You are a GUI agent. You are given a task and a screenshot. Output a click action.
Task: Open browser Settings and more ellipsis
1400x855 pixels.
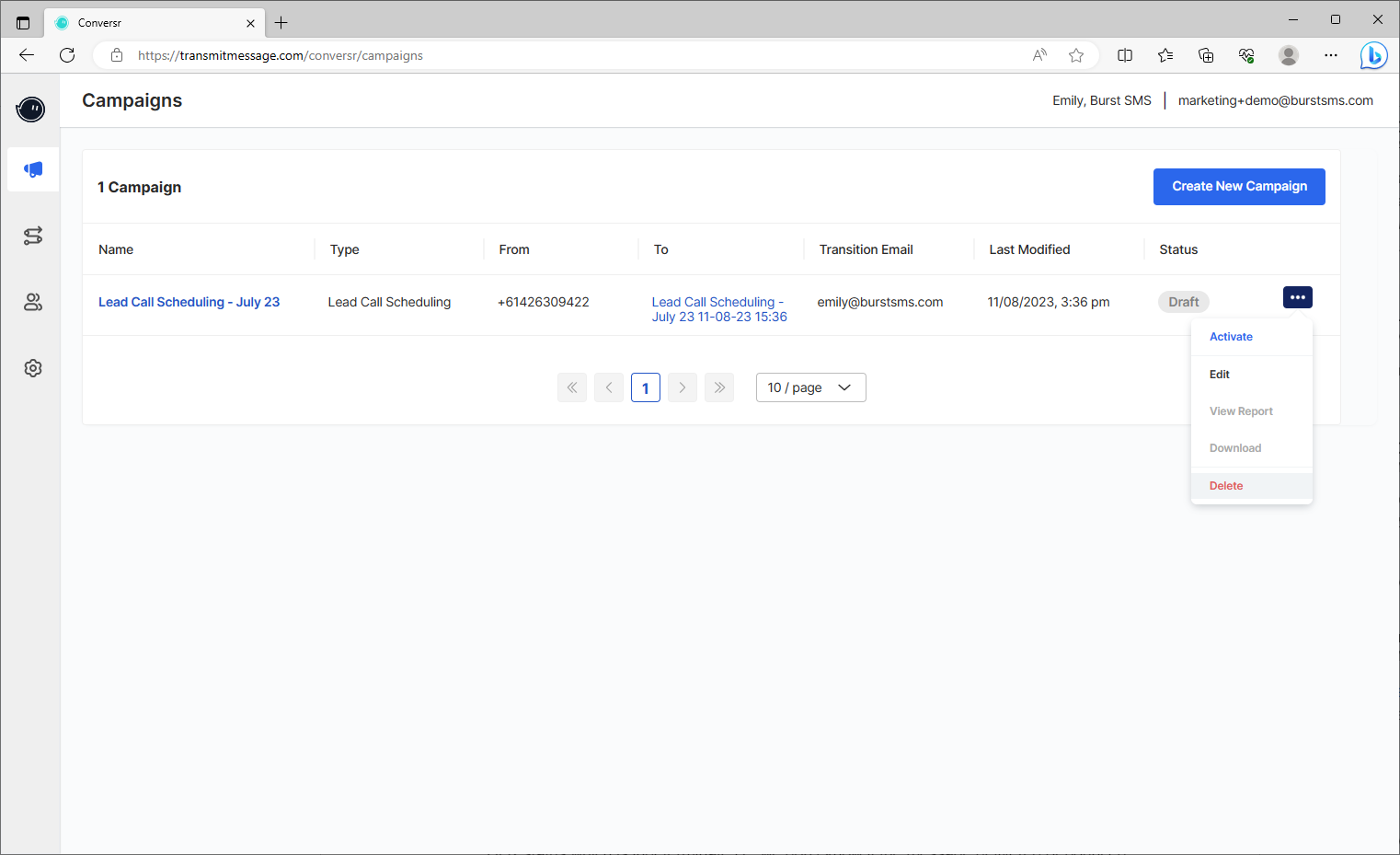(x=1331, y=55)
